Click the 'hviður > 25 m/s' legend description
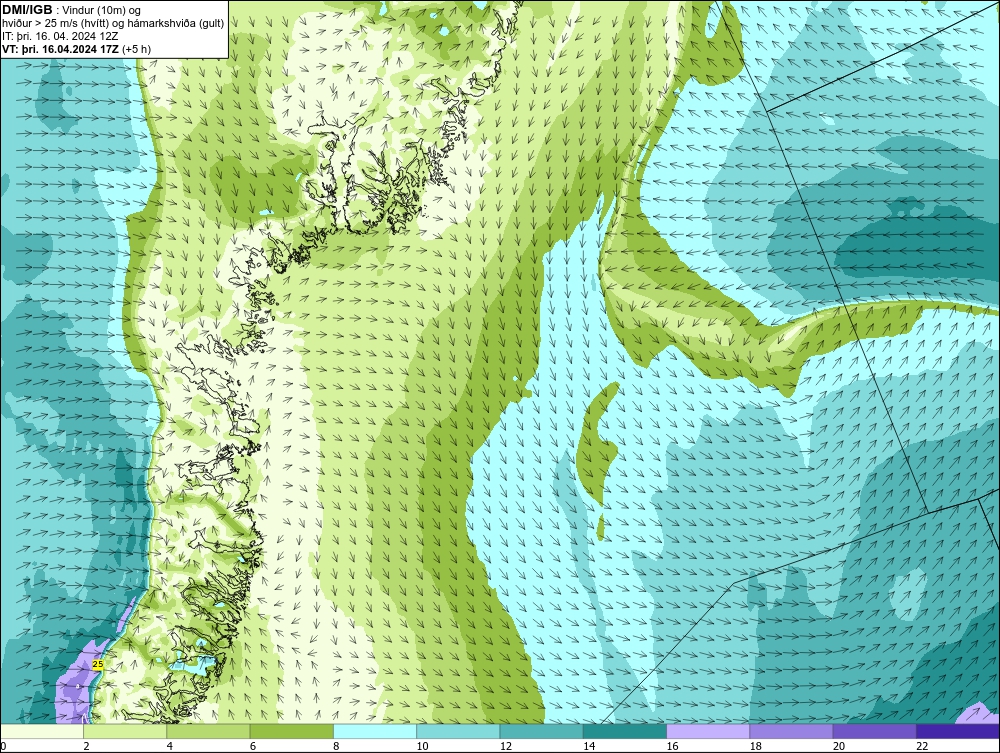The image size is (1000, 753). (113, 23)
